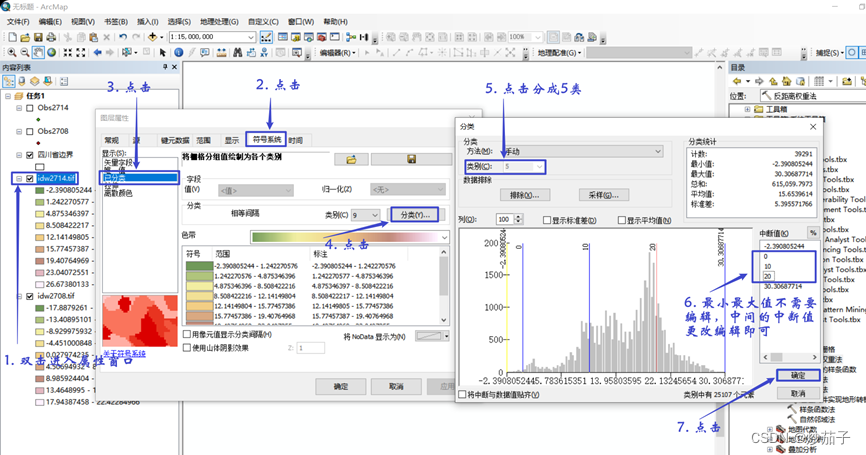Choose the Select Elements arrow tool
The image size is (866, 455).
(162, 52)
